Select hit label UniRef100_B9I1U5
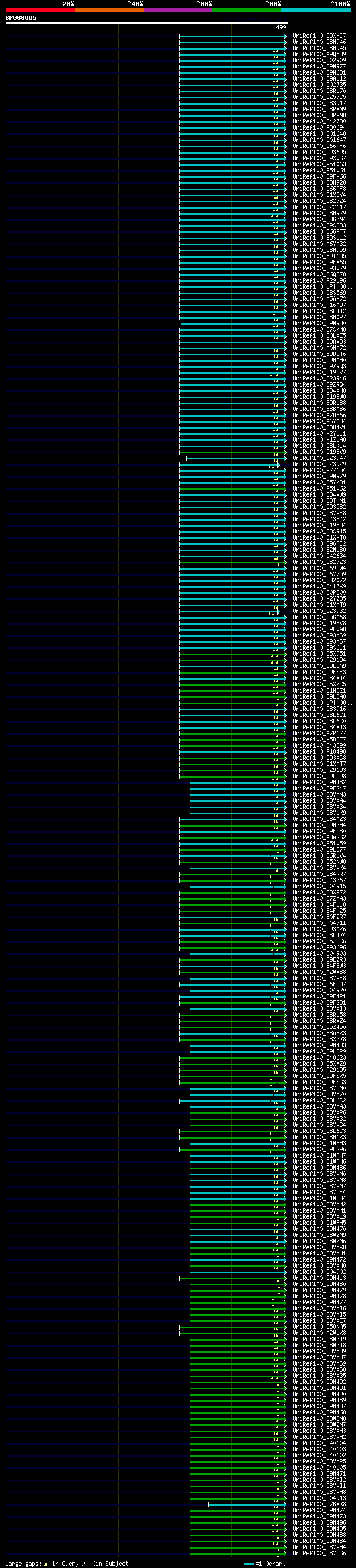This screenshot has height=1568, width=356. tap(319, 256)
